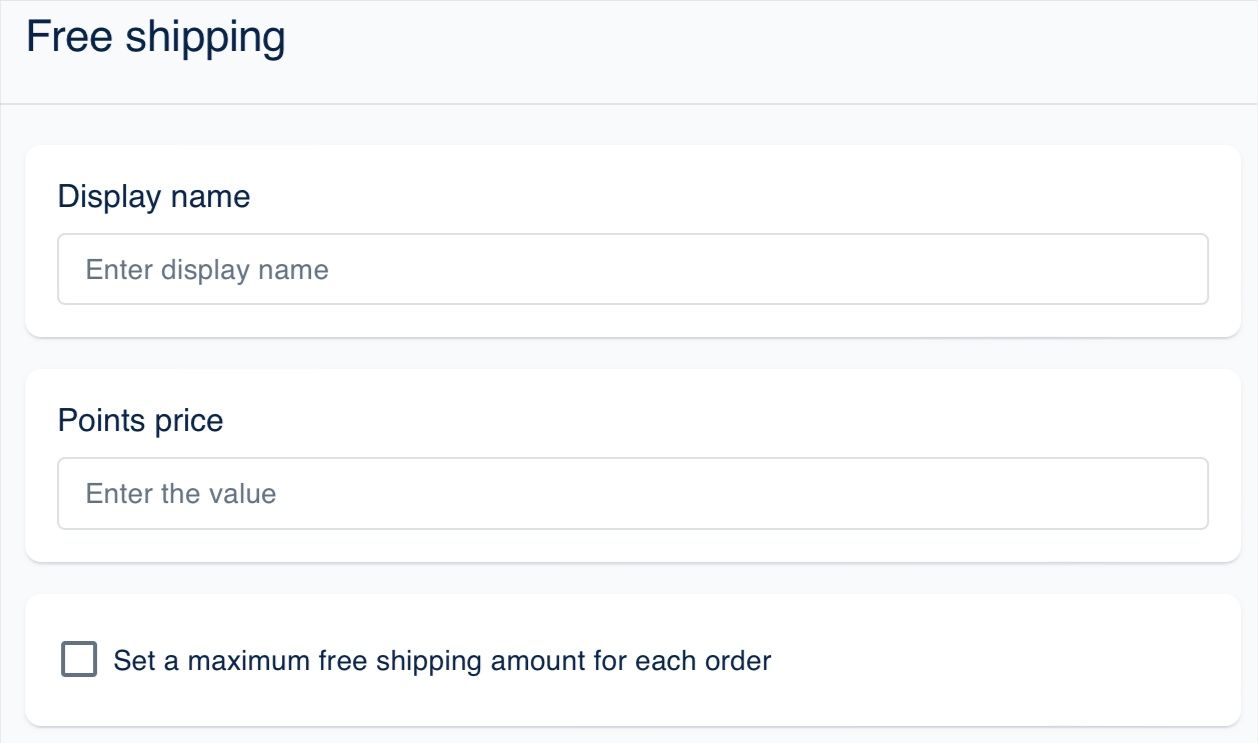Click the empty right end of Display name field
This screenshot has width=1258, height=743.
(x=1100, y=269)
